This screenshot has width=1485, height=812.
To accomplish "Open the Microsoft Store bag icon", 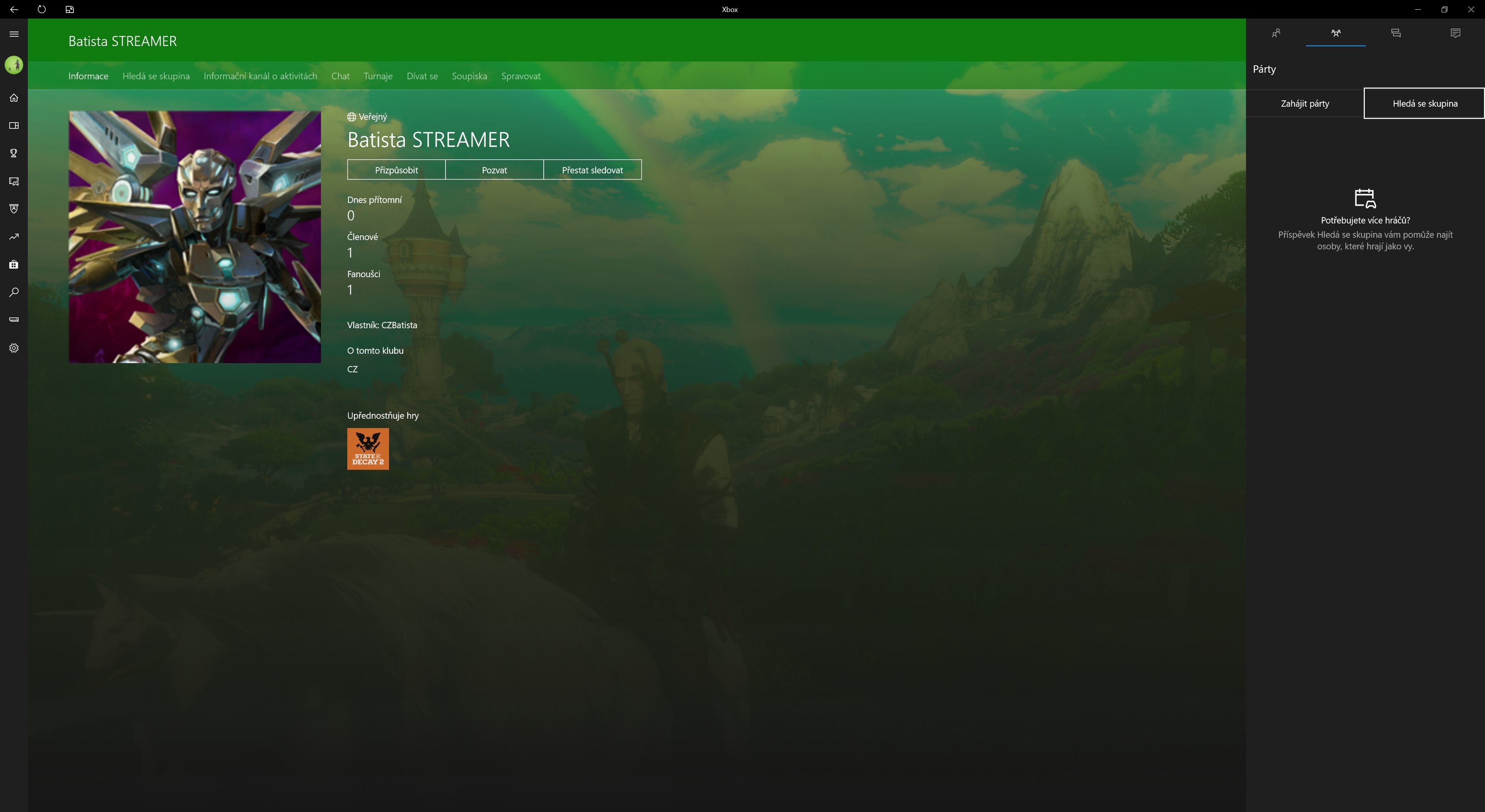I will [x=14, y=264].
